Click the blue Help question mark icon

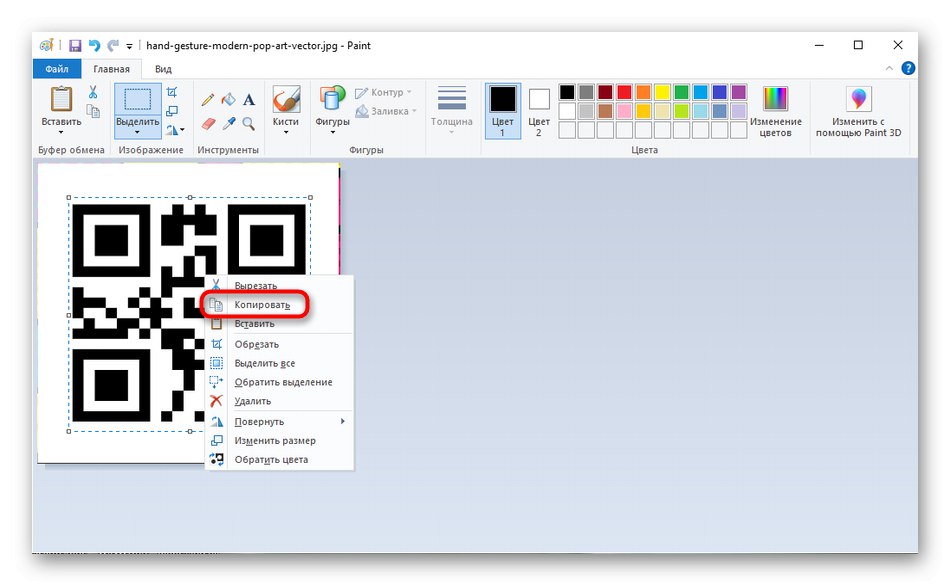tap(908, 68)
